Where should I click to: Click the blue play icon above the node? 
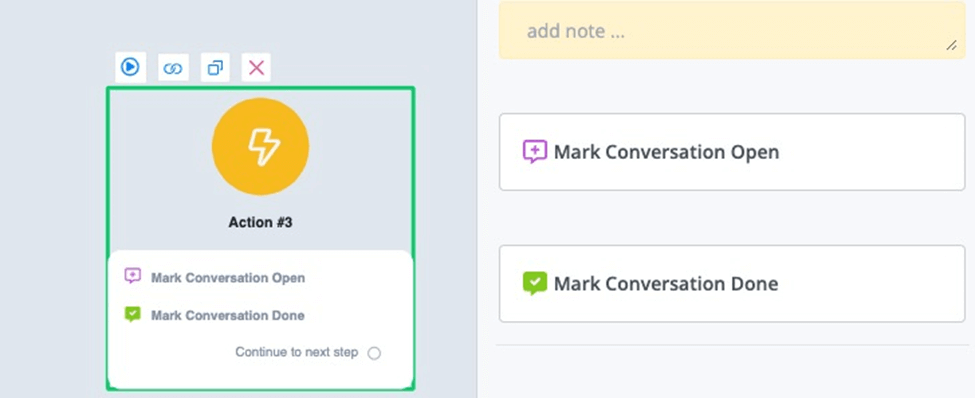(x=130, y=67)
